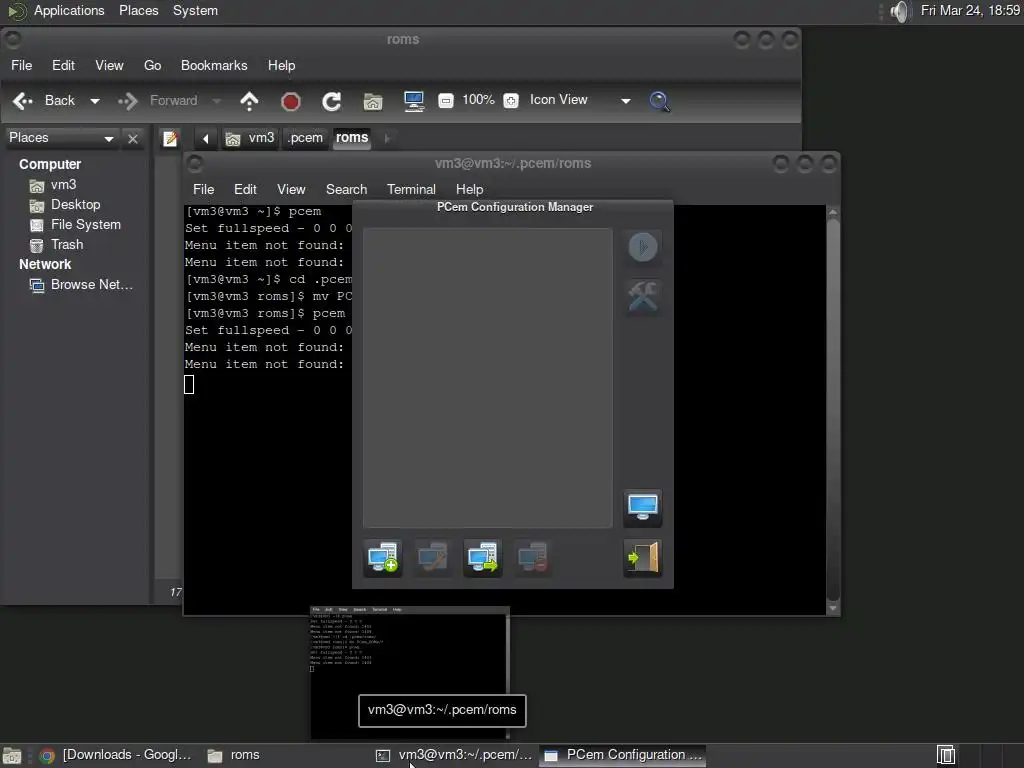The width and height of the screenshot is (1024, 768).
Task: Open the Places sidebar selector dropdown
Action: click(x=61, y=138)
